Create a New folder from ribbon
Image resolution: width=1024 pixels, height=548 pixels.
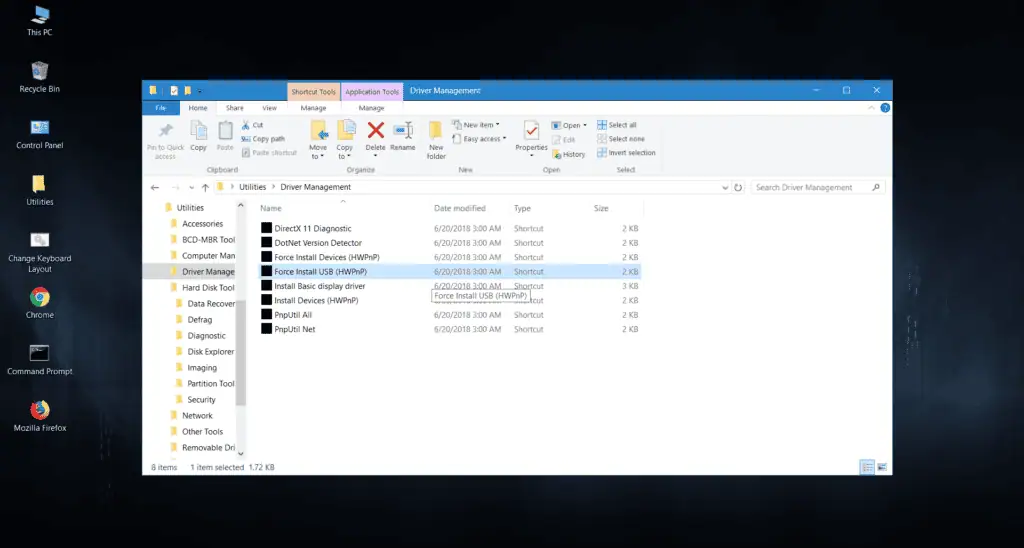(x=436, y=140)
